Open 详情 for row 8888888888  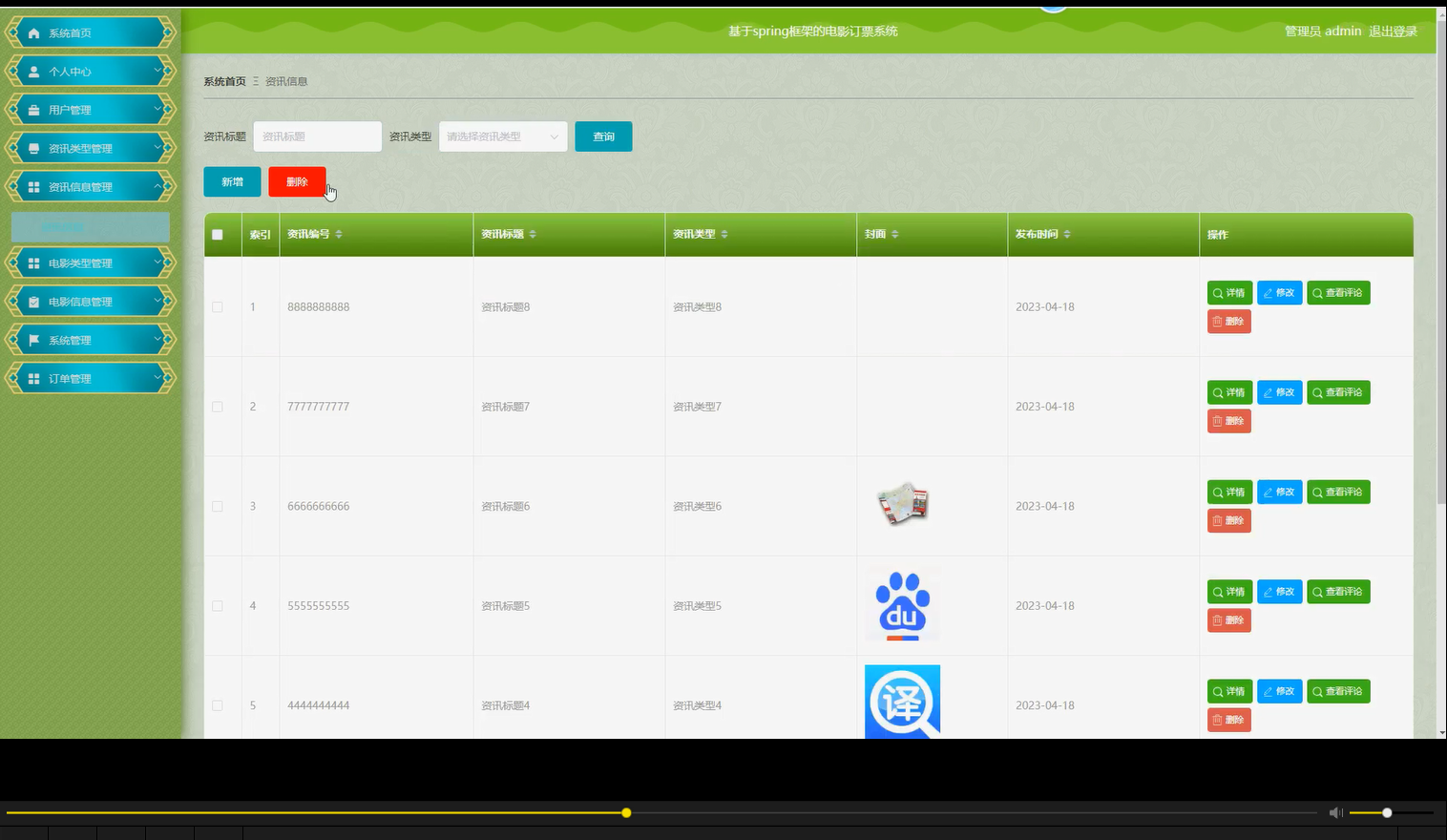tap(1229, 293)
